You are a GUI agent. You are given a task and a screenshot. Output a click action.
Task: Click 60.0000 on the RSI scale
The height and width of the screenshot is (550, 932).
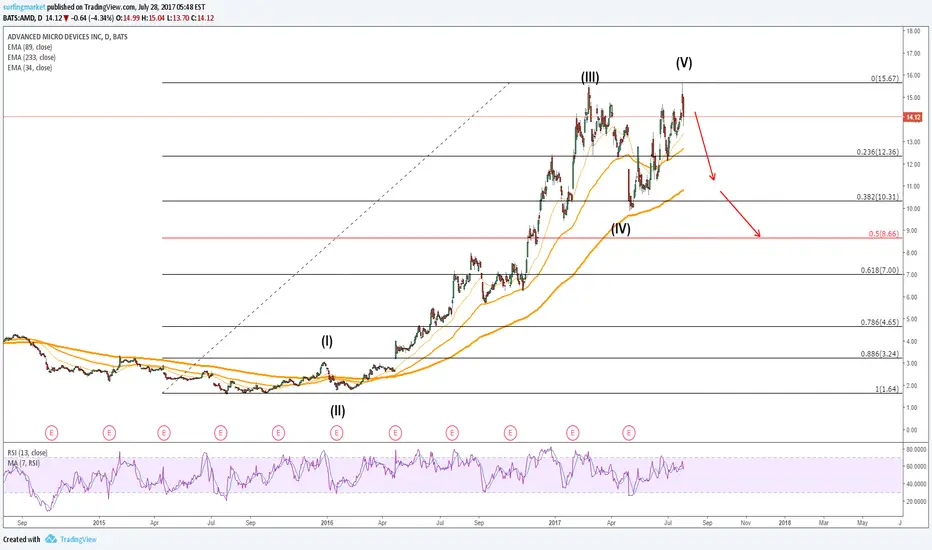[x=916, y=467]
